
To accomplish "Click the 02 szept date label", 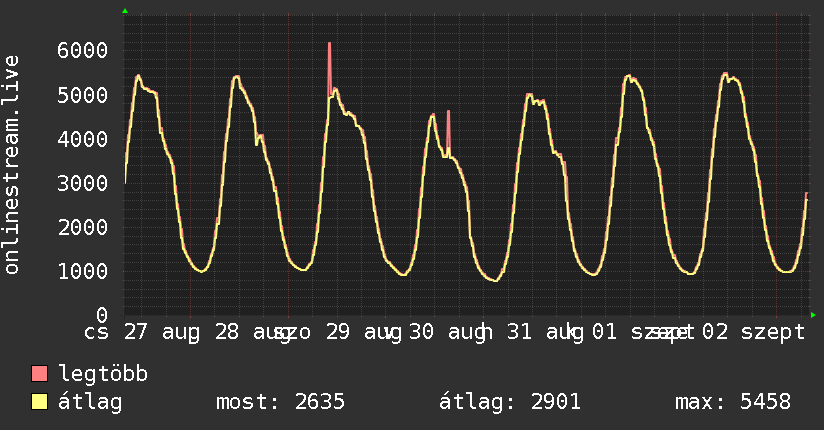I will [x=753, y=332].
